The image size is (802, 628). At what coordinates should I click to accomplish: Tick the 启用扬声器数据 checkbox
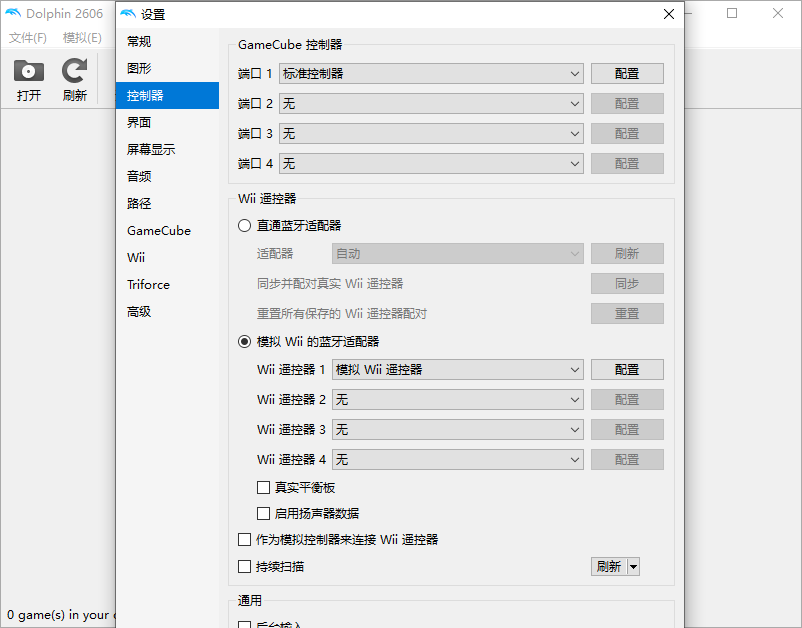[x=263, y=513]
